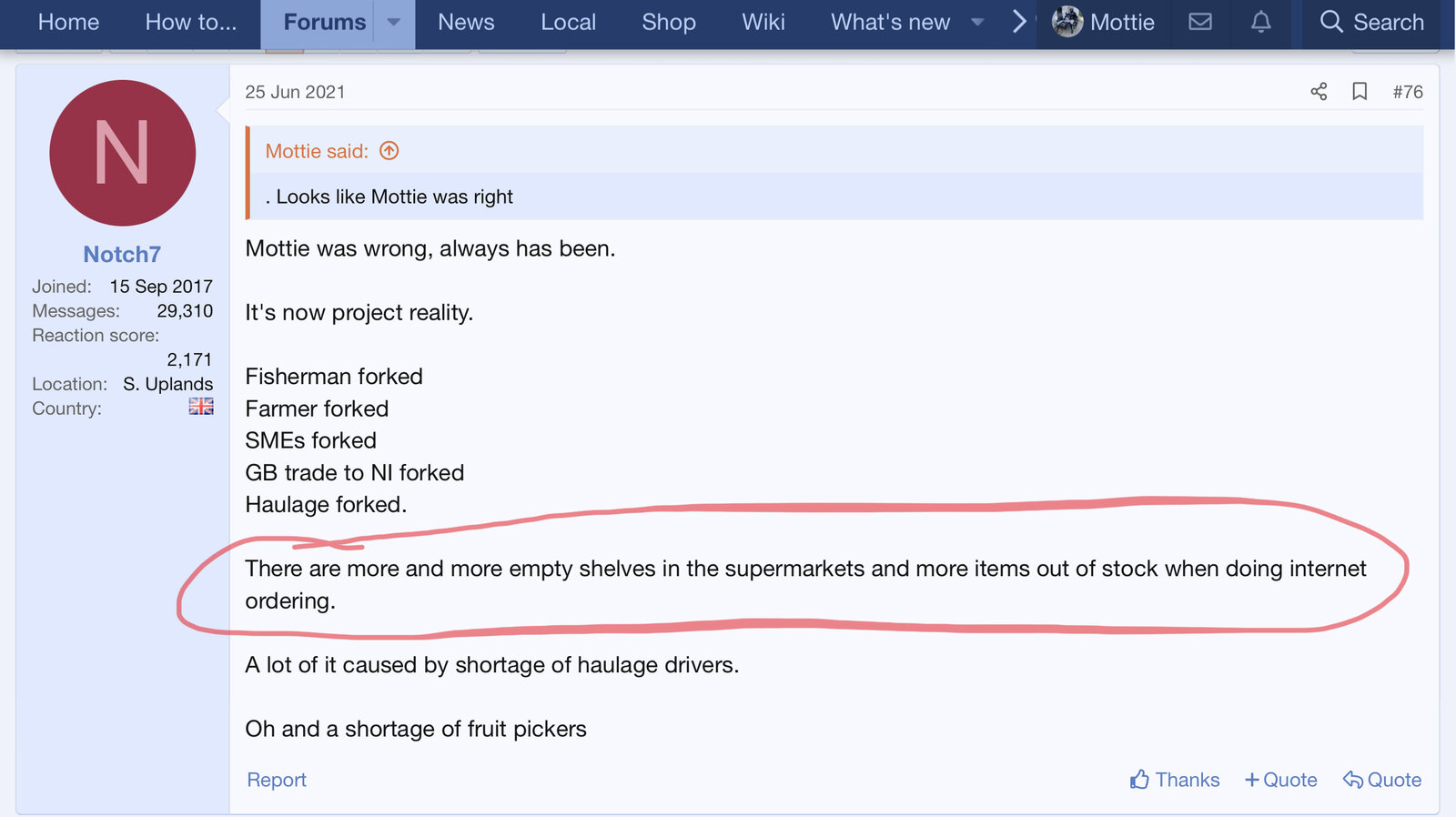Image resolution: width=1456 pixels, height=817 pixels.
Task: Click Notch7's red N avatar
Action: (x=122, y=153)
